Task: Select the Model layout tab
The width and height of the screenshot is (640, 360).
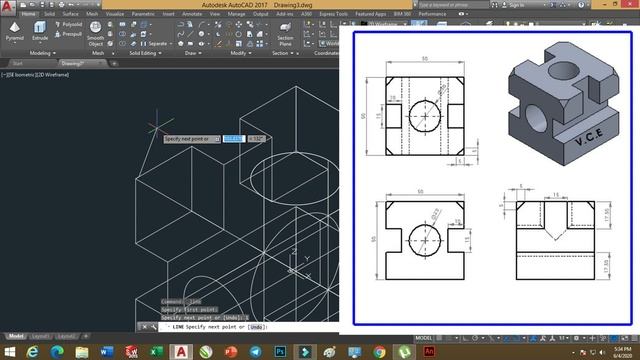Action: pyautogui.click(x=16, y=336)
